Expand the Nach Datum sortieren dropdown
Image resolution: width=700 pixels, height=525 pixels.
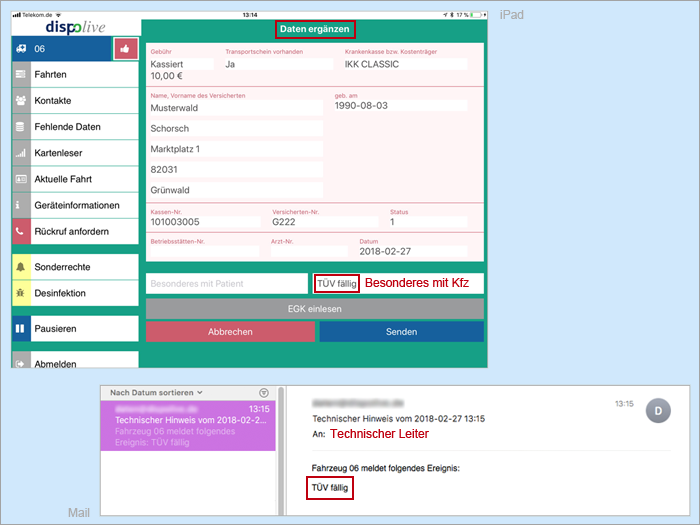click(x=156, y=392)
